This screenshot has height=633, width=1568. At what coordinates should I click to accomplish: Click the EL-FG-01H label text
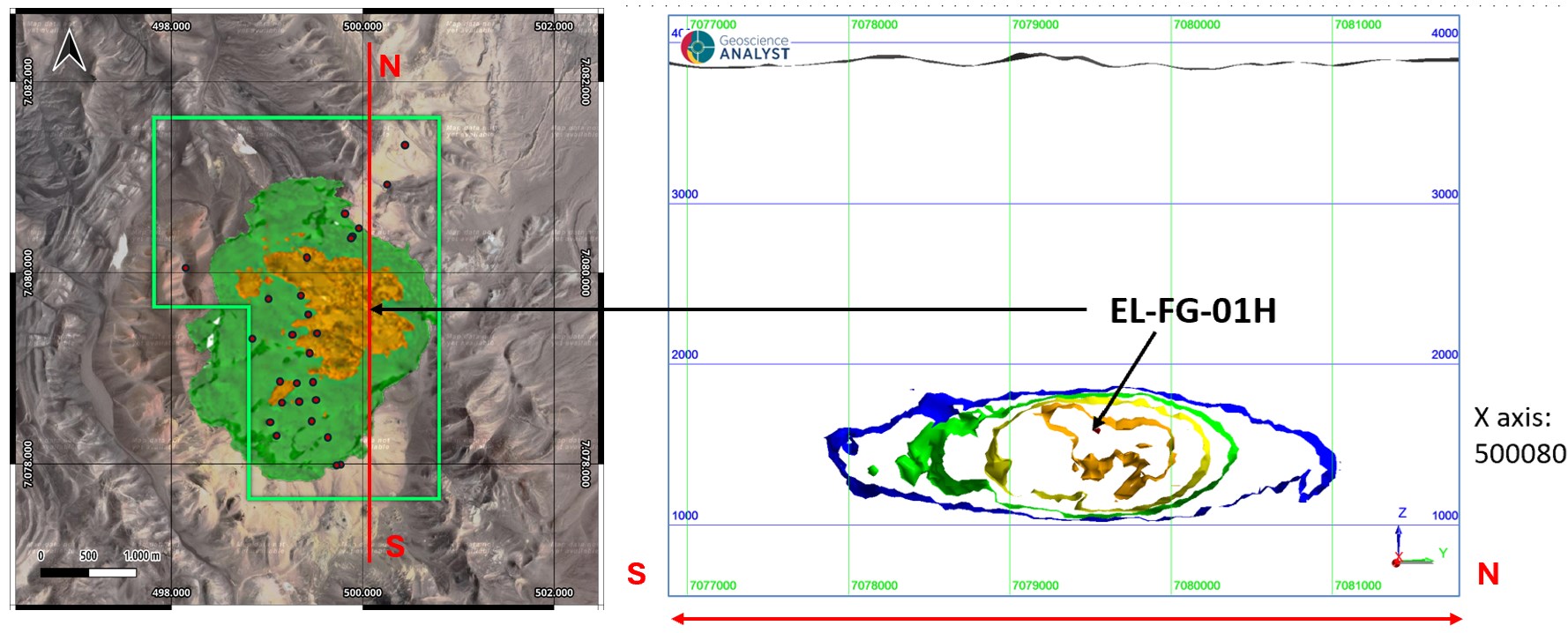tap(1192, 311)
